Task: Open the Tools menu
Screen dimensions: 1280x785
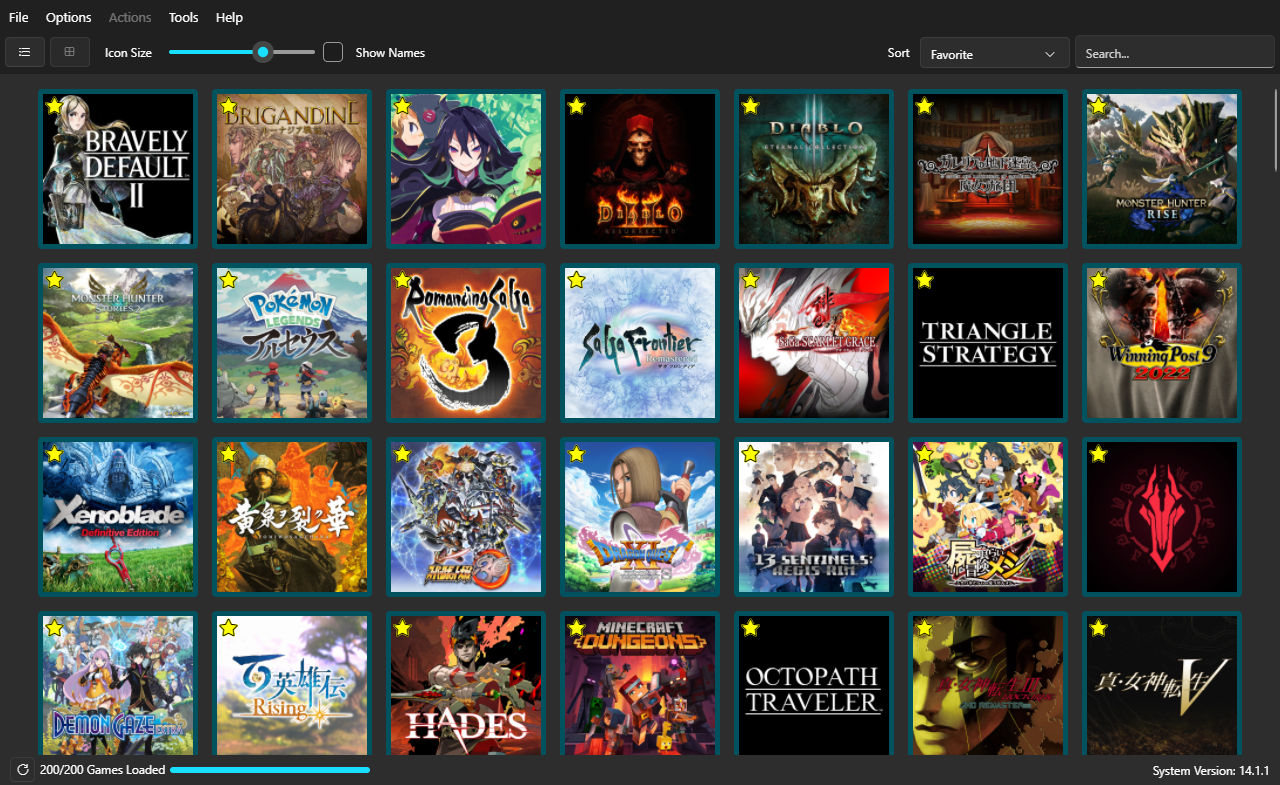Action: 183,17
